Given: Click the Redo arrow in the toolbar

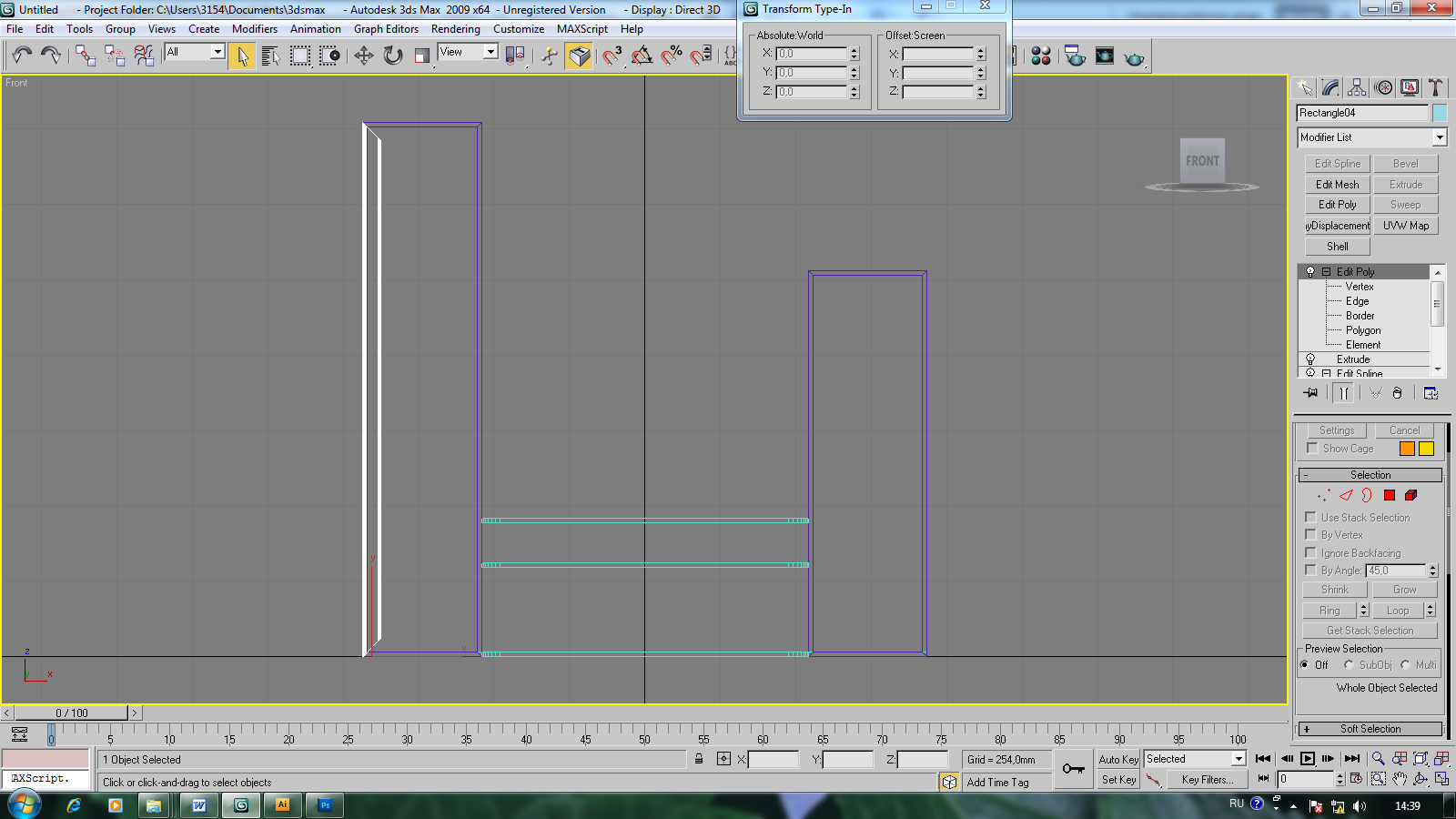Looking at the screenshot, I should [51, 56].
